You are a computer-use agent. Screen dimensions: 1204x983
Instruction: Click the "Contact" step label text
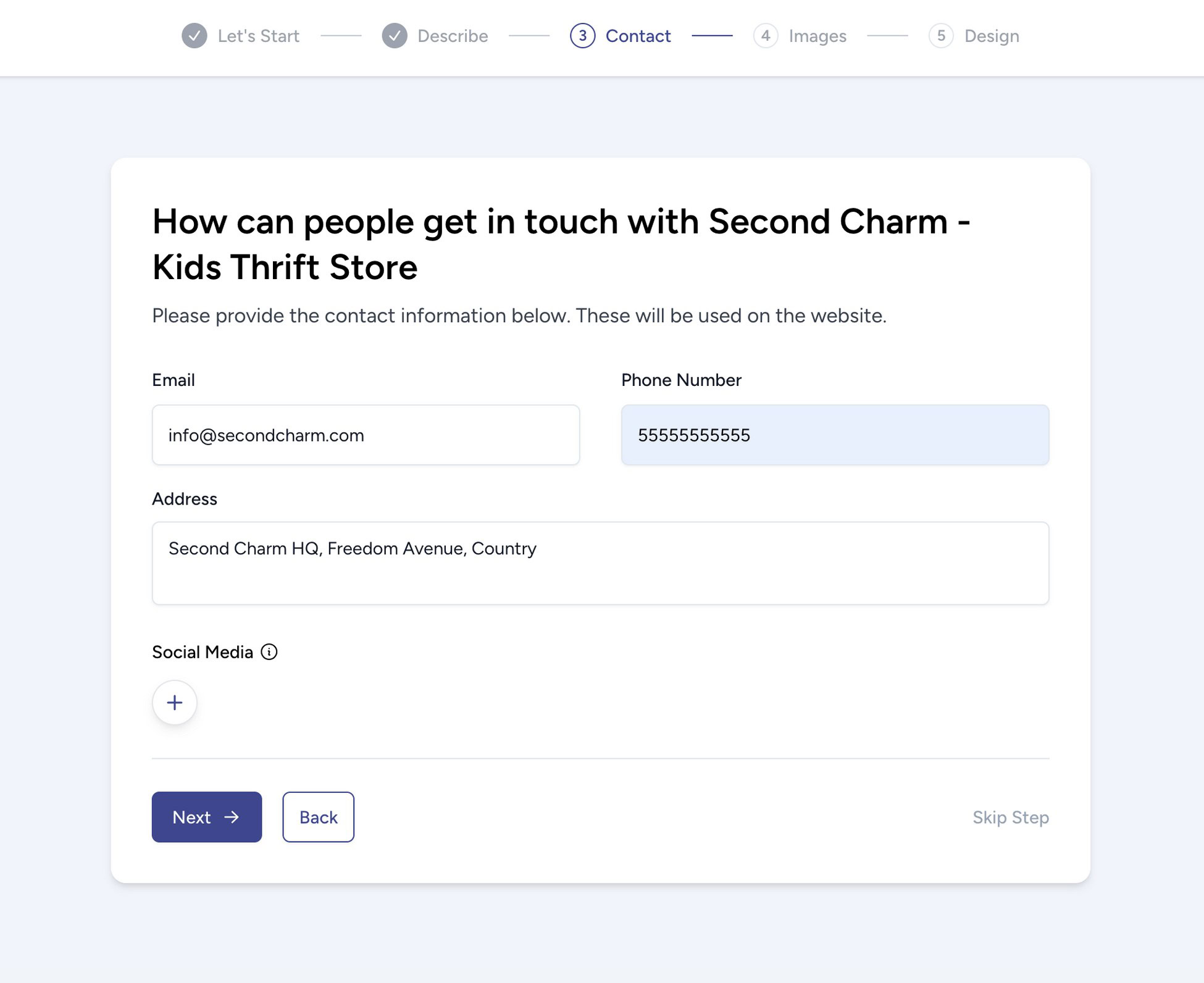[638, 36]
